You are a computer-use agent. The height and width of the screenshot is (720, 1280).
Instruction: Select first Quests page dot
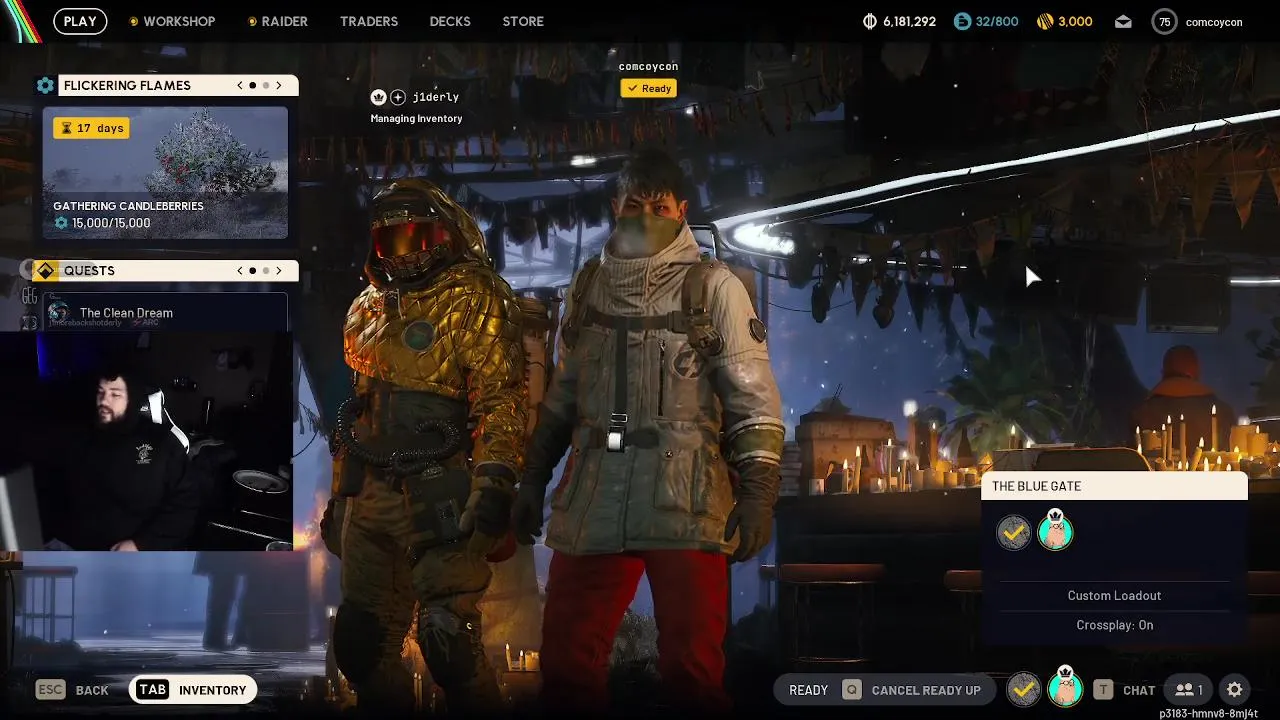click(252, 271)
